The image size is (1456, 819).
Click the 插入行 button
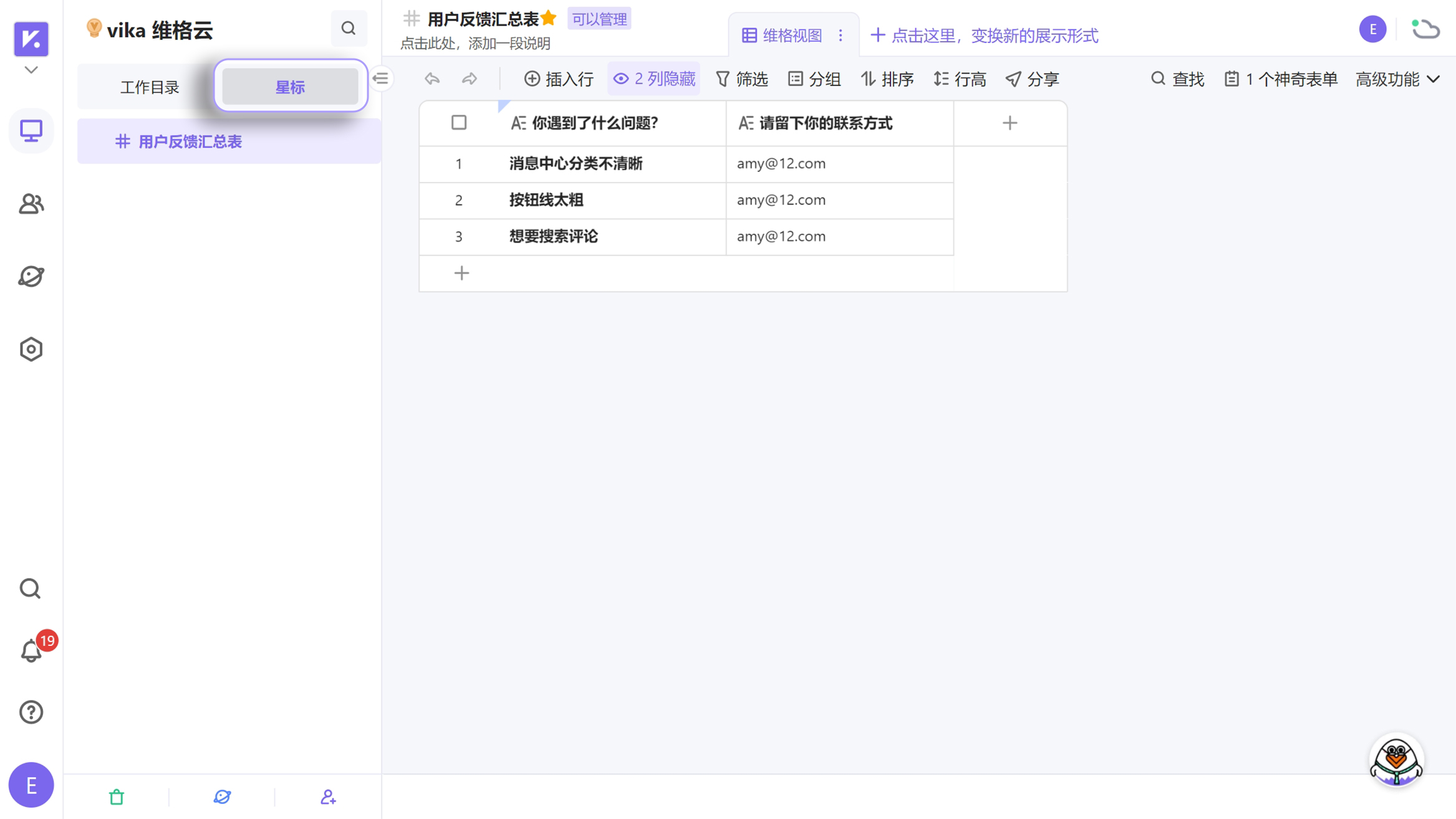tap(559, 79)
